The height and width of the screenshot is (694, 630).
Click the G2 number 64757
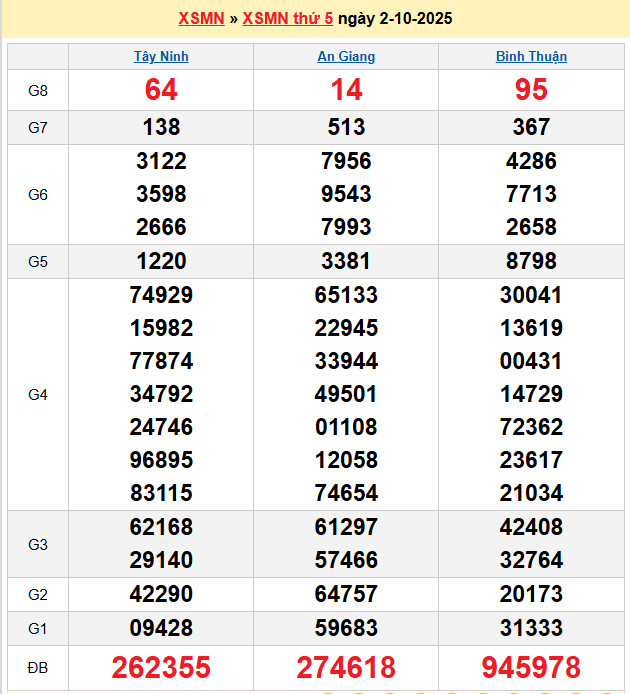(x=346, y=595)
